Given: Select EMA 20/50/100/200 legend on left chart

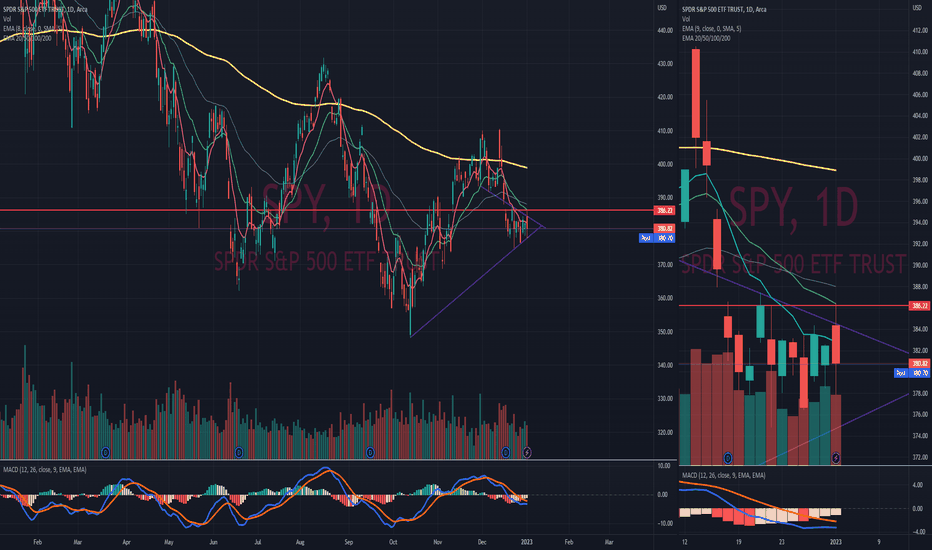Looking at the screenshot, I should click(27, 38).
